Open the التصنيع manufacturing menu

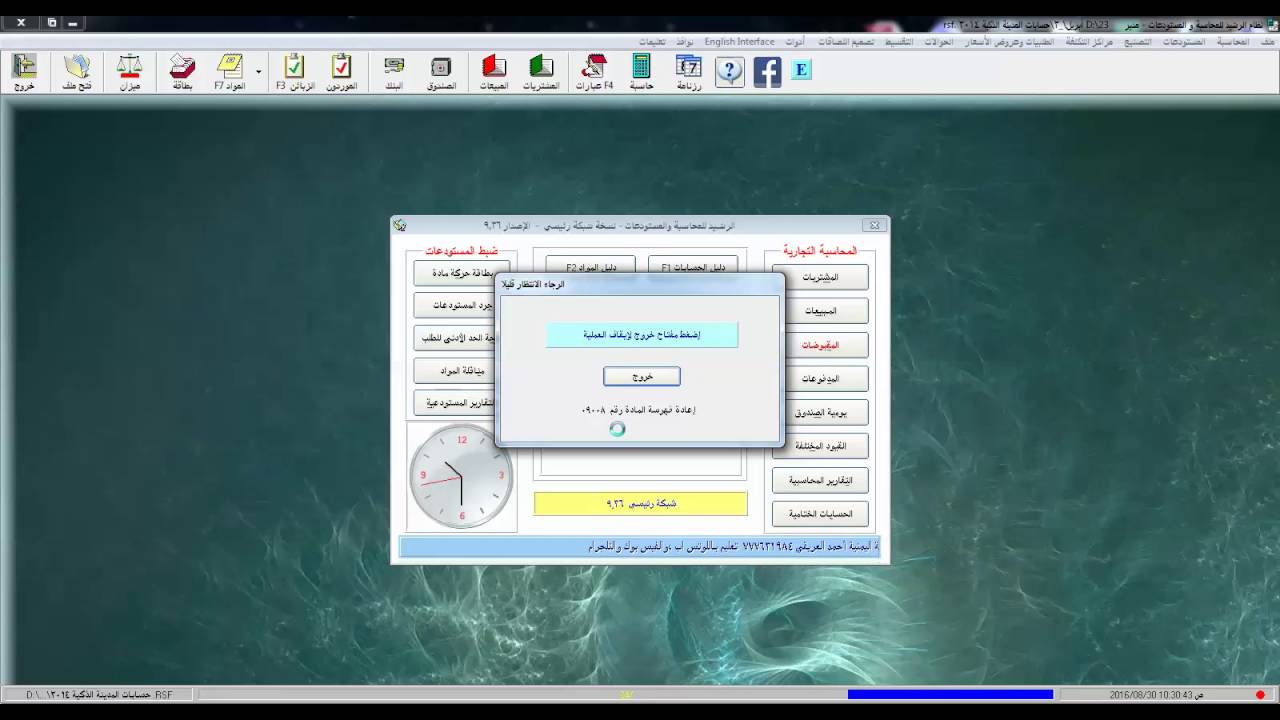tap(1138, 42)
